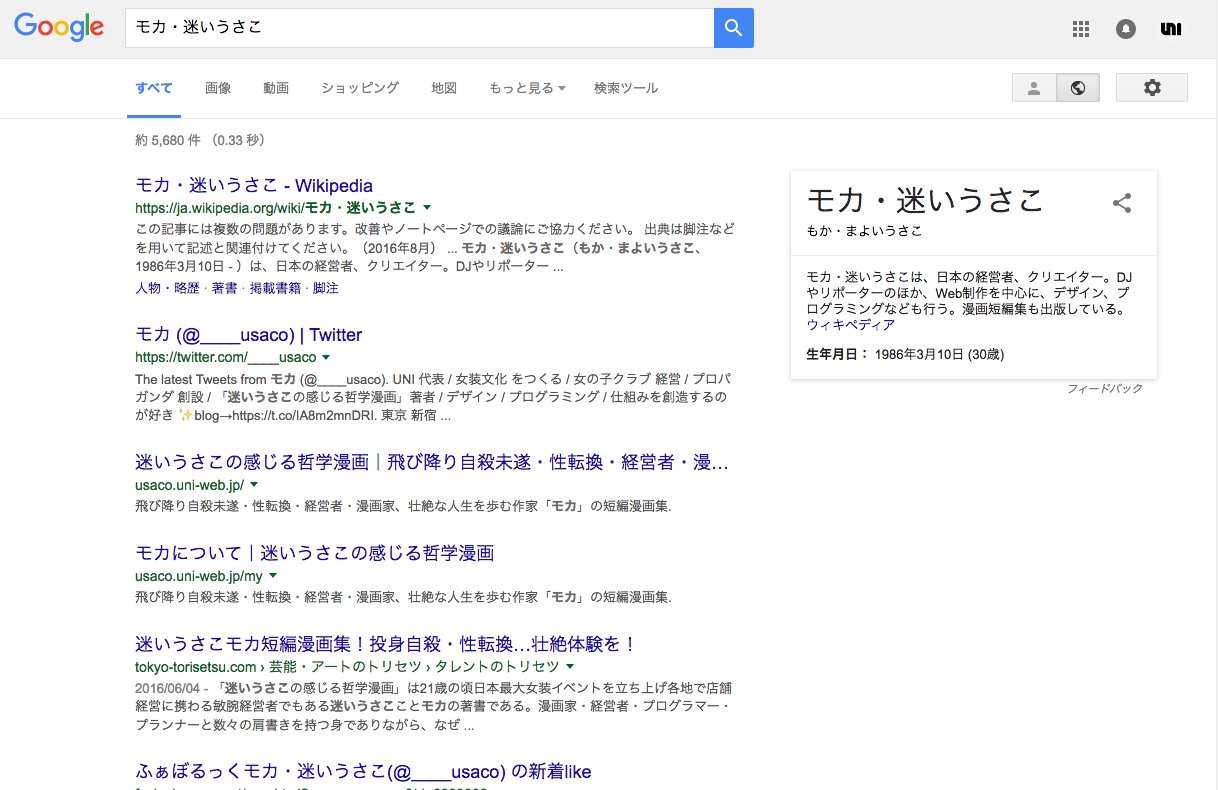Open the 脚注 sitelink
The height and width of the screenshot is (790, 1218).
(x=325, y=288)
